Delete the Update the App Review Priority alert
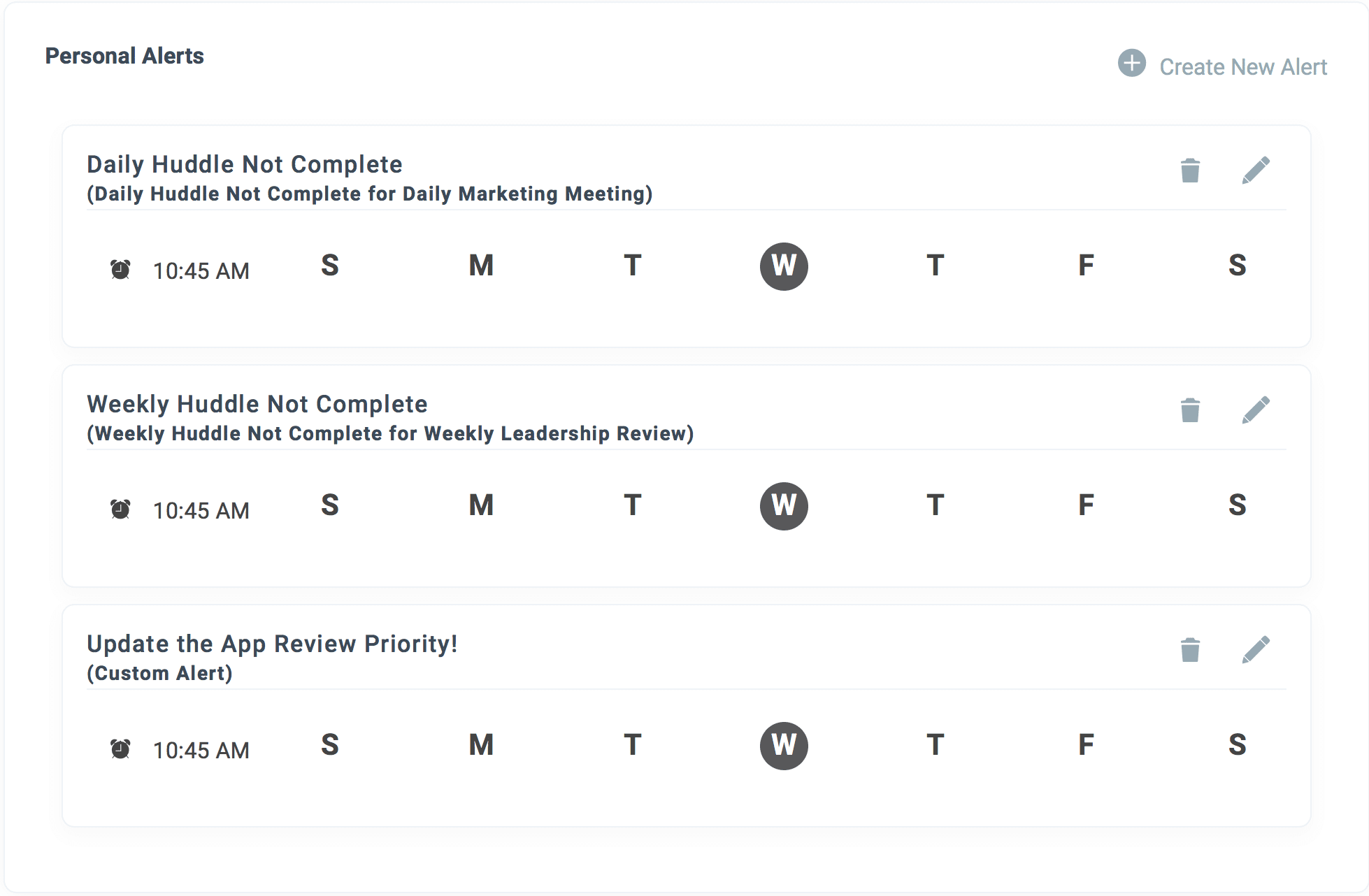Viewport: 1369px width, 896px height. click(1190, 650)
